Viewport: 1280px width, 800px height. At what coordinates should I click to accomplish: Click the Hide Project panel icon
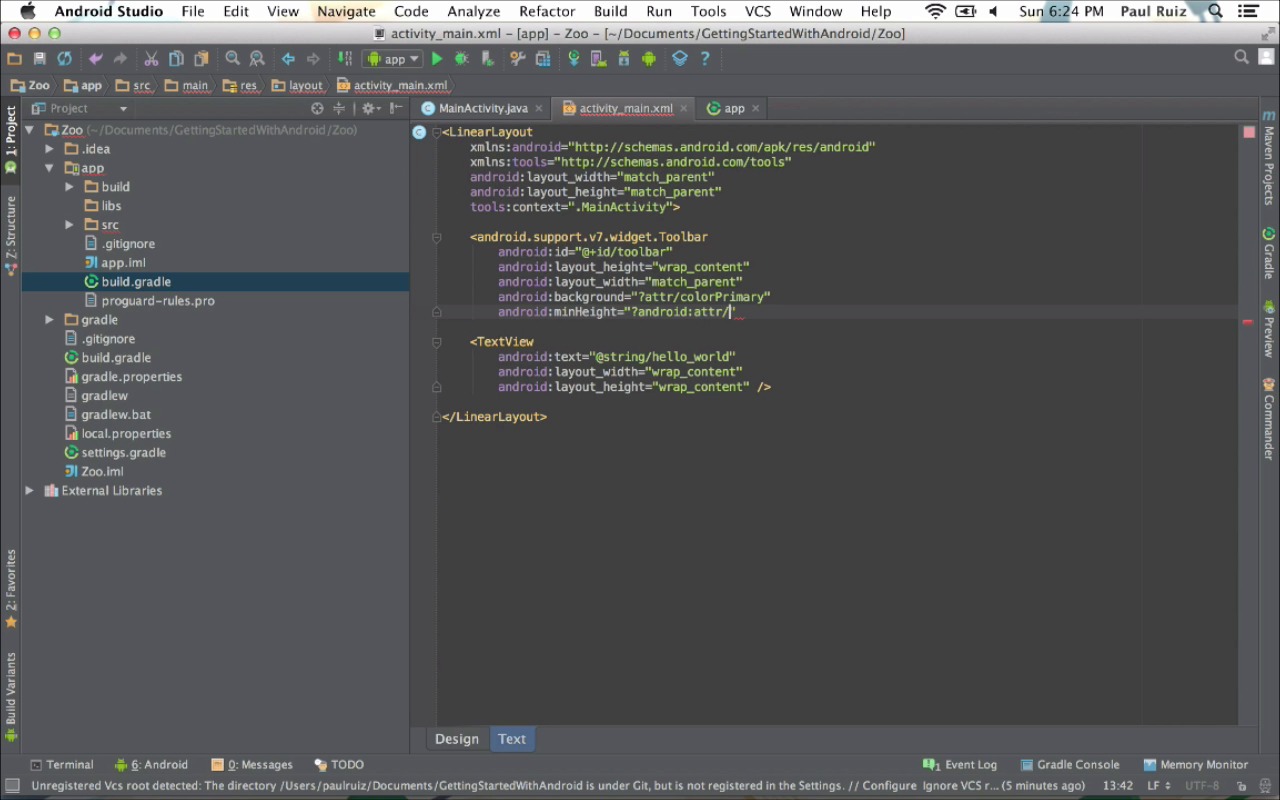tap(396, 108)
